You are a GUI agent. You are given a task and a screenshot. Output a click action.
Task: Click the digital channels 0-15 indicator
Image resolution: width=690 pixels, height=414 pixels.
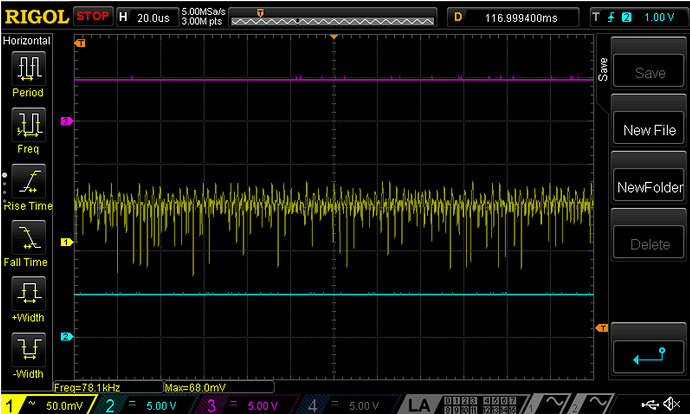click(x=480, y=405)
